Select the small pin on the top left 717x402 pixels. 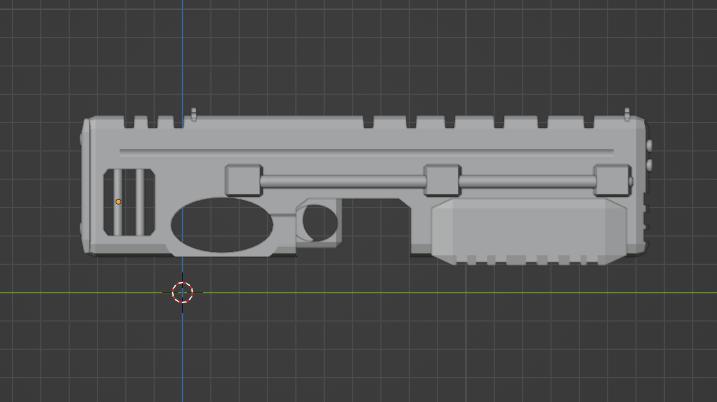pyautogui.click(x=193, y=114)
